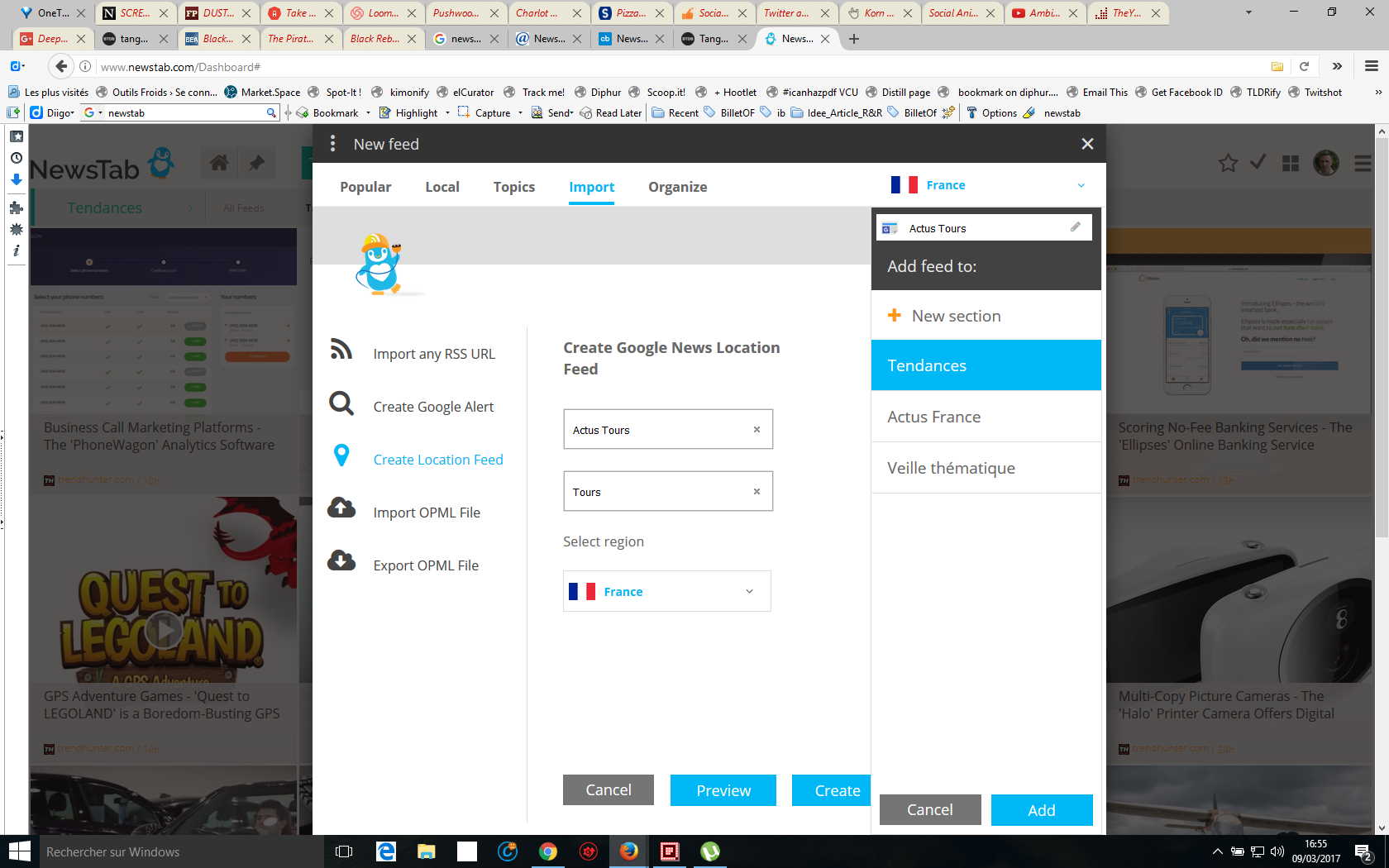Click the pencil edit icon next to Actus Tours

pos(1075,227)
